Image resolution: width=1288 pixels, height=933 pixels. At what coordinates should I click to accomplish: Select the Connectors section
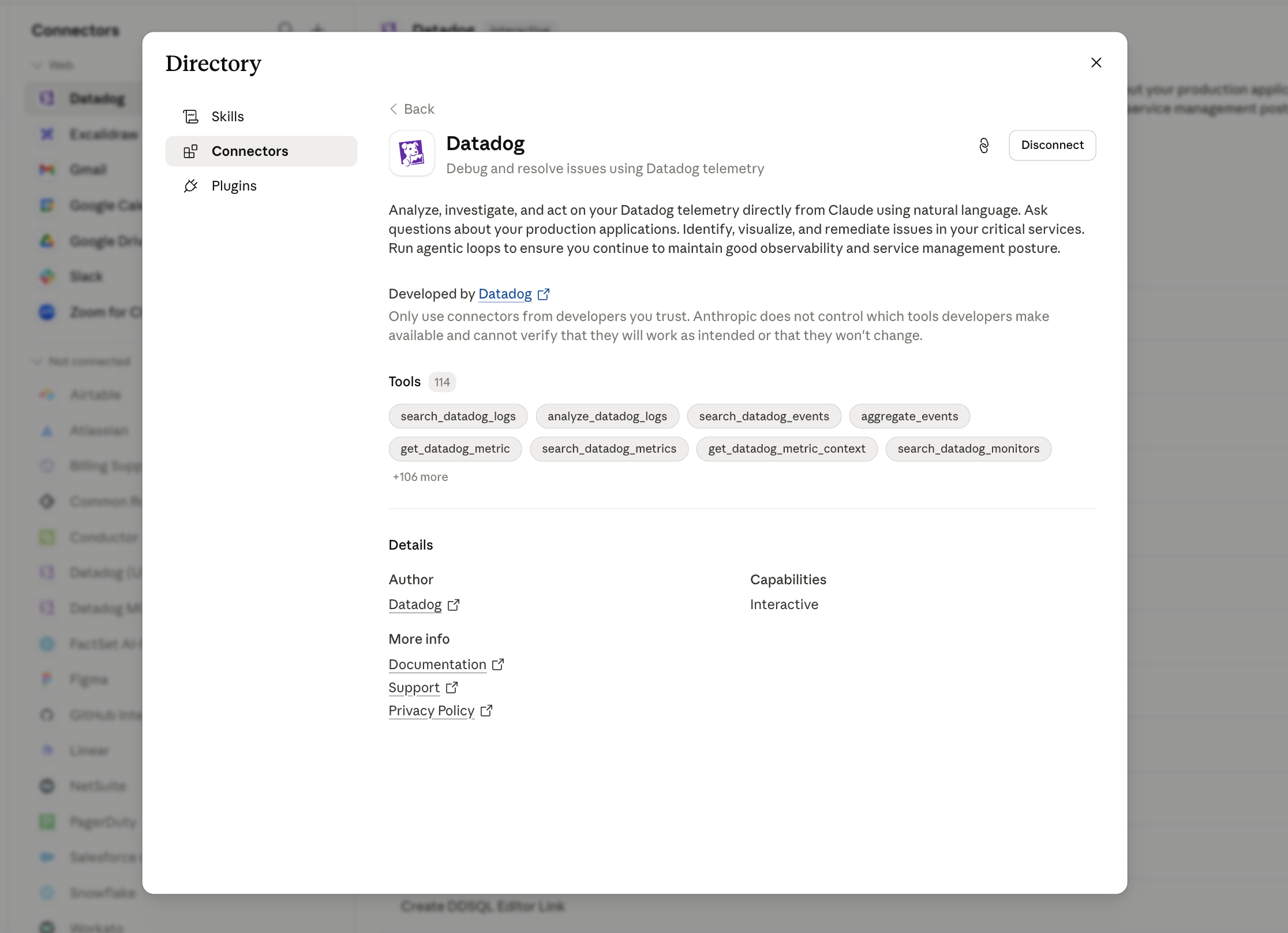pos(261,151)
